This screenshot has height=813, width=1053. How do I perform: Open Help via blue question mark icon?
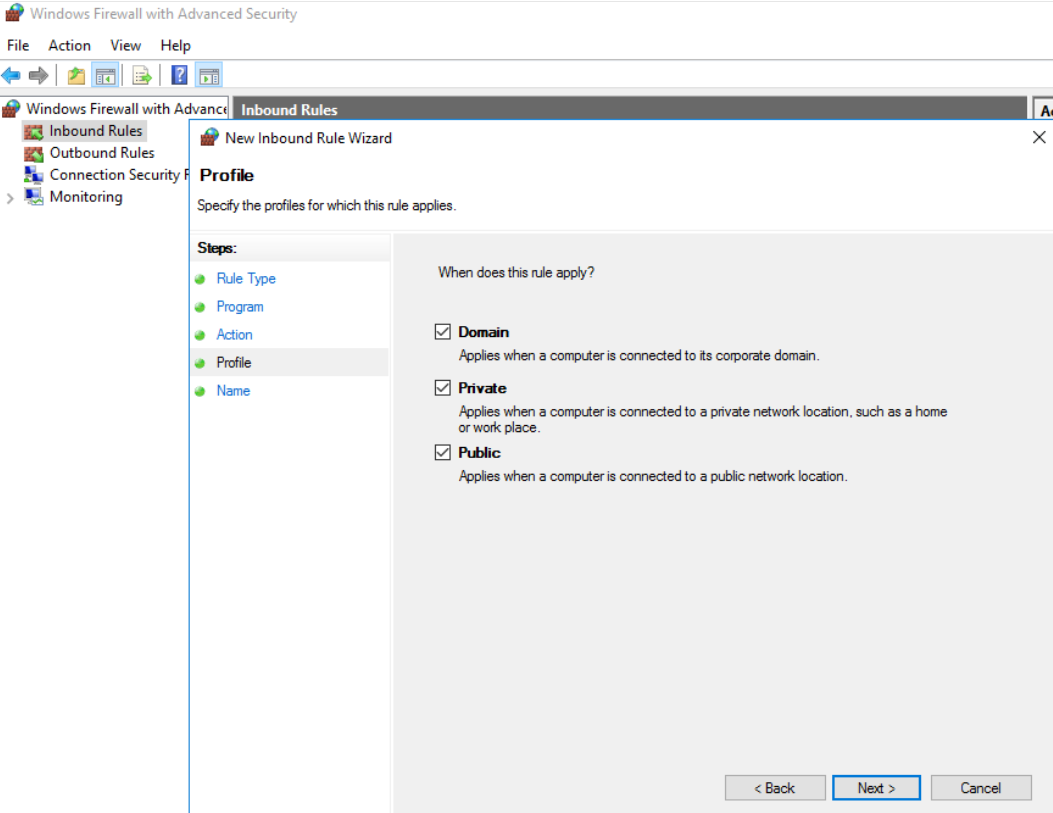click(179, 76)
